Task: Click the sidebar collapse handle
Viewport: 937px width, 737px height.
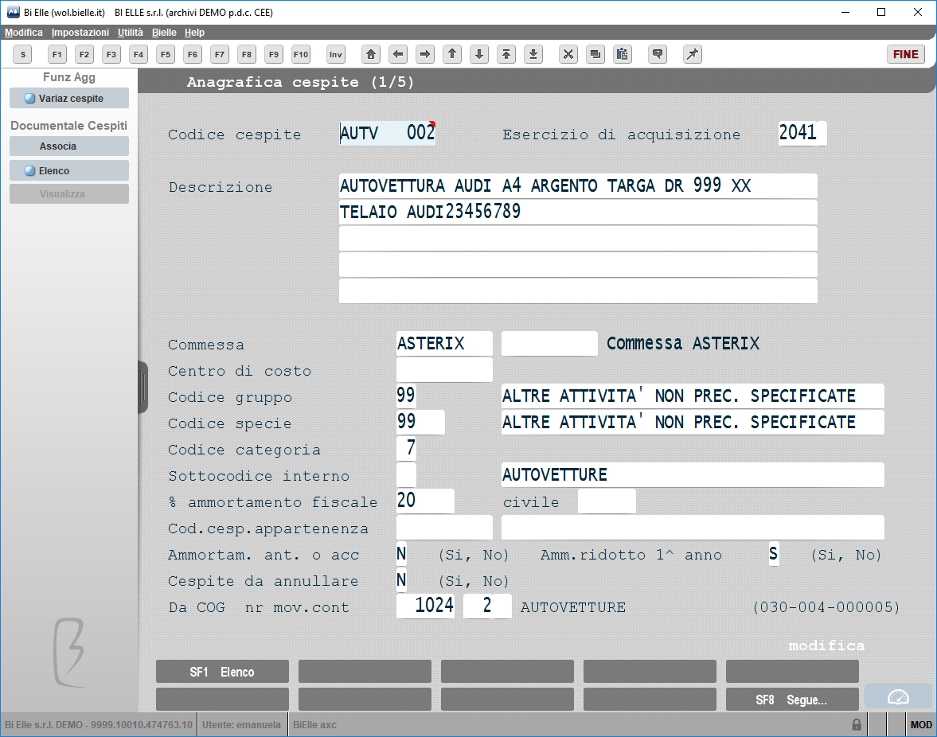Action: click(143, 387)
